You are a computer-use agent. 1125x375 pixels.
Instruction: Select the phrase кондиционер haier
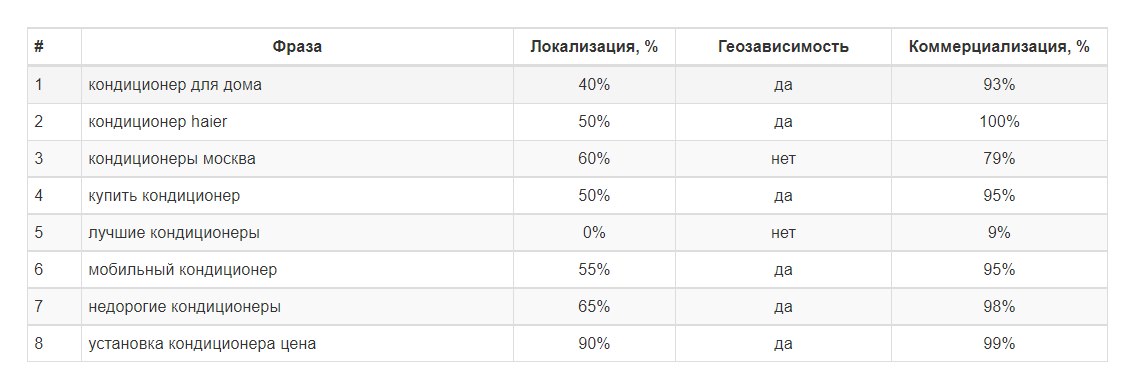coord(158,122)
